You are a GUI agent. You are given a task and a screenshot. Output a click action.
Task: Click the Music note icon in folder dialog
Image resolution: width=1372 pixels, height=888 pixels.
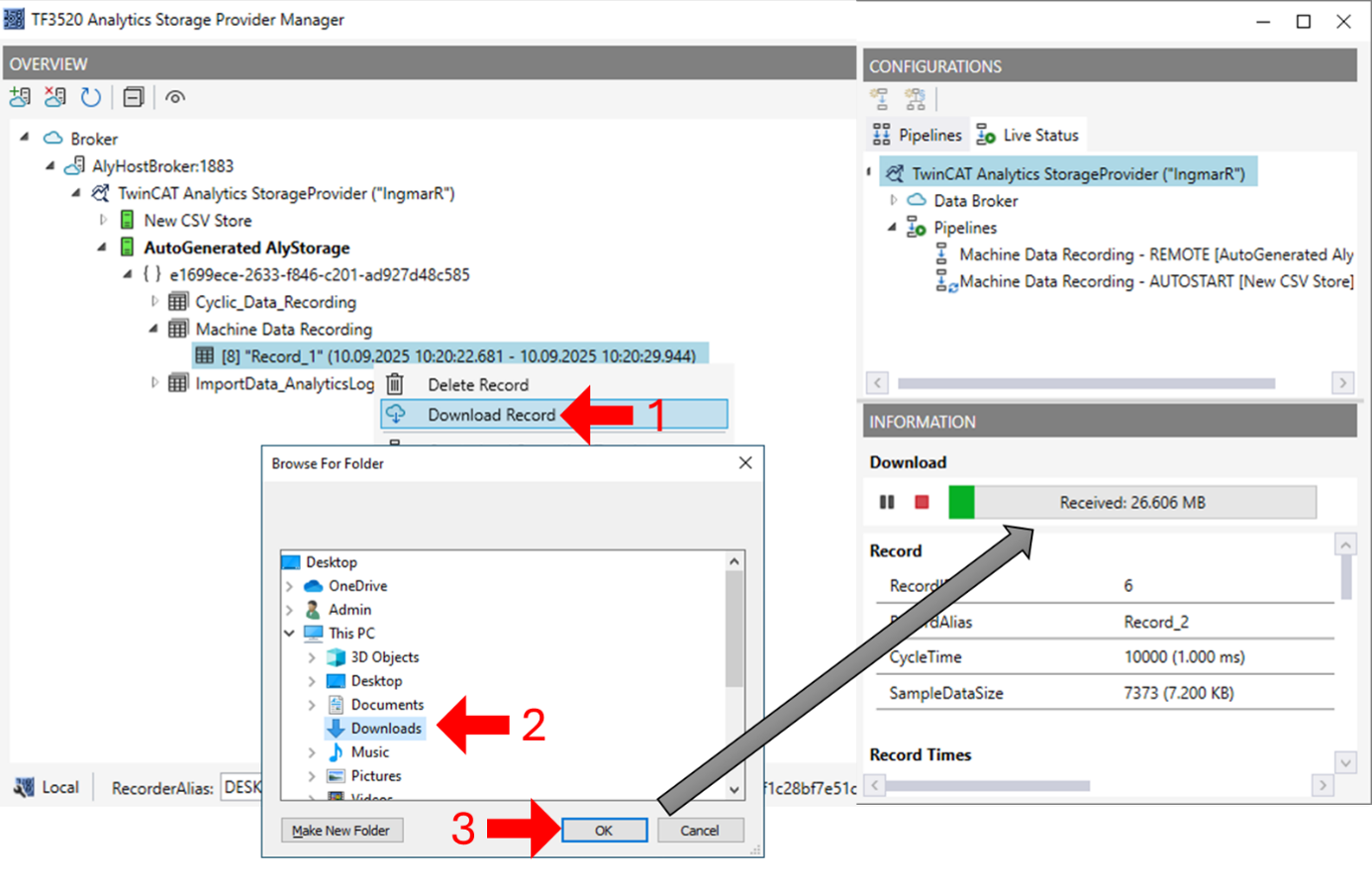coord(336,752)
